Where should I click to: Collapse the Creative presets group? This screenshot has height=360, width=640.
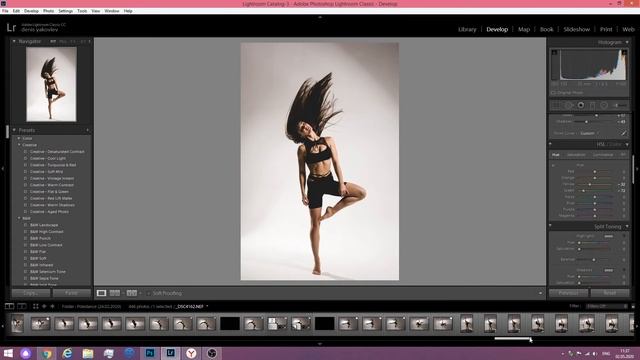[x=19, y=145]
